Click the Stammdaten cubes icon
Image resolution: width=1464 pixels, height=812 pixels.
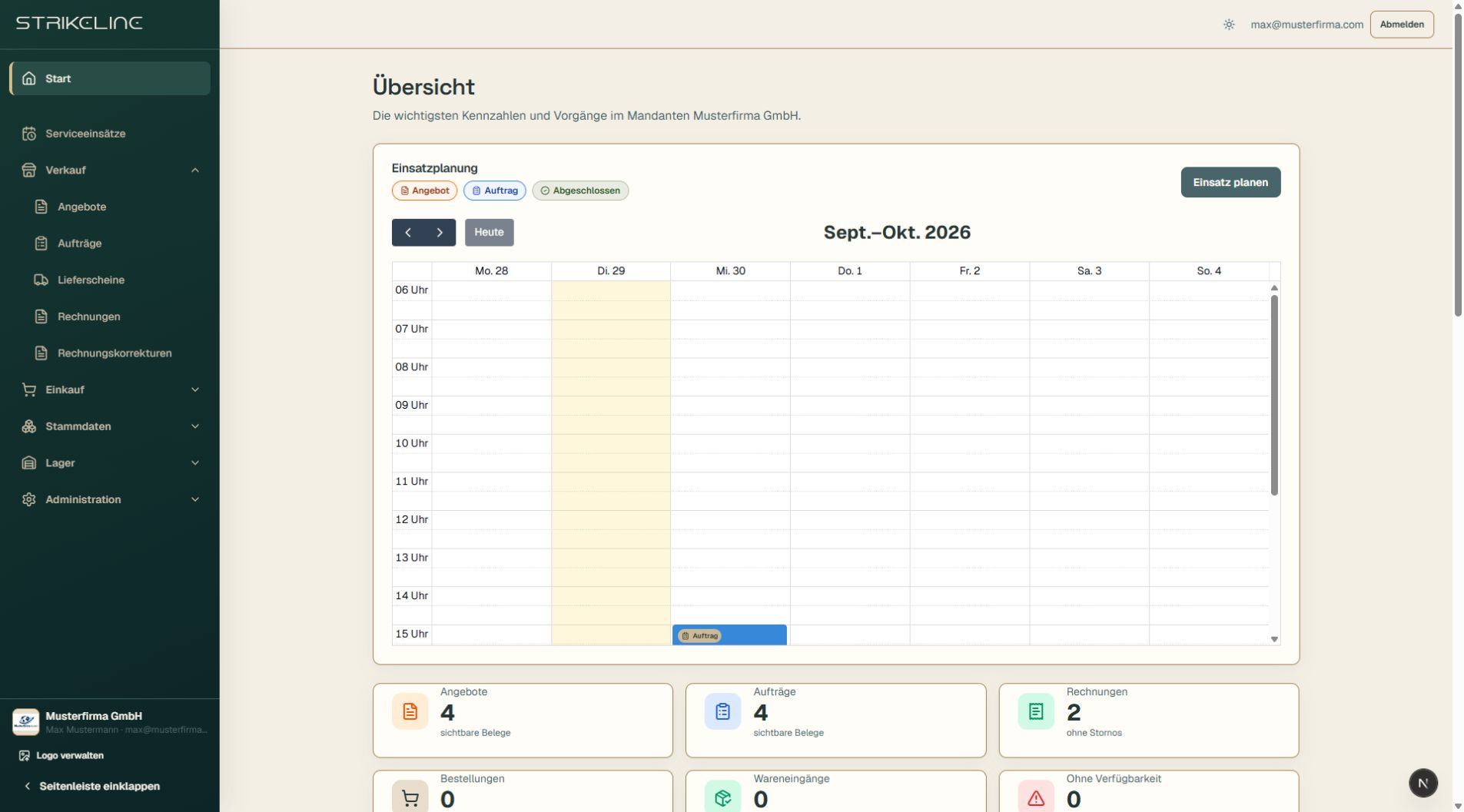pos(29,426)
